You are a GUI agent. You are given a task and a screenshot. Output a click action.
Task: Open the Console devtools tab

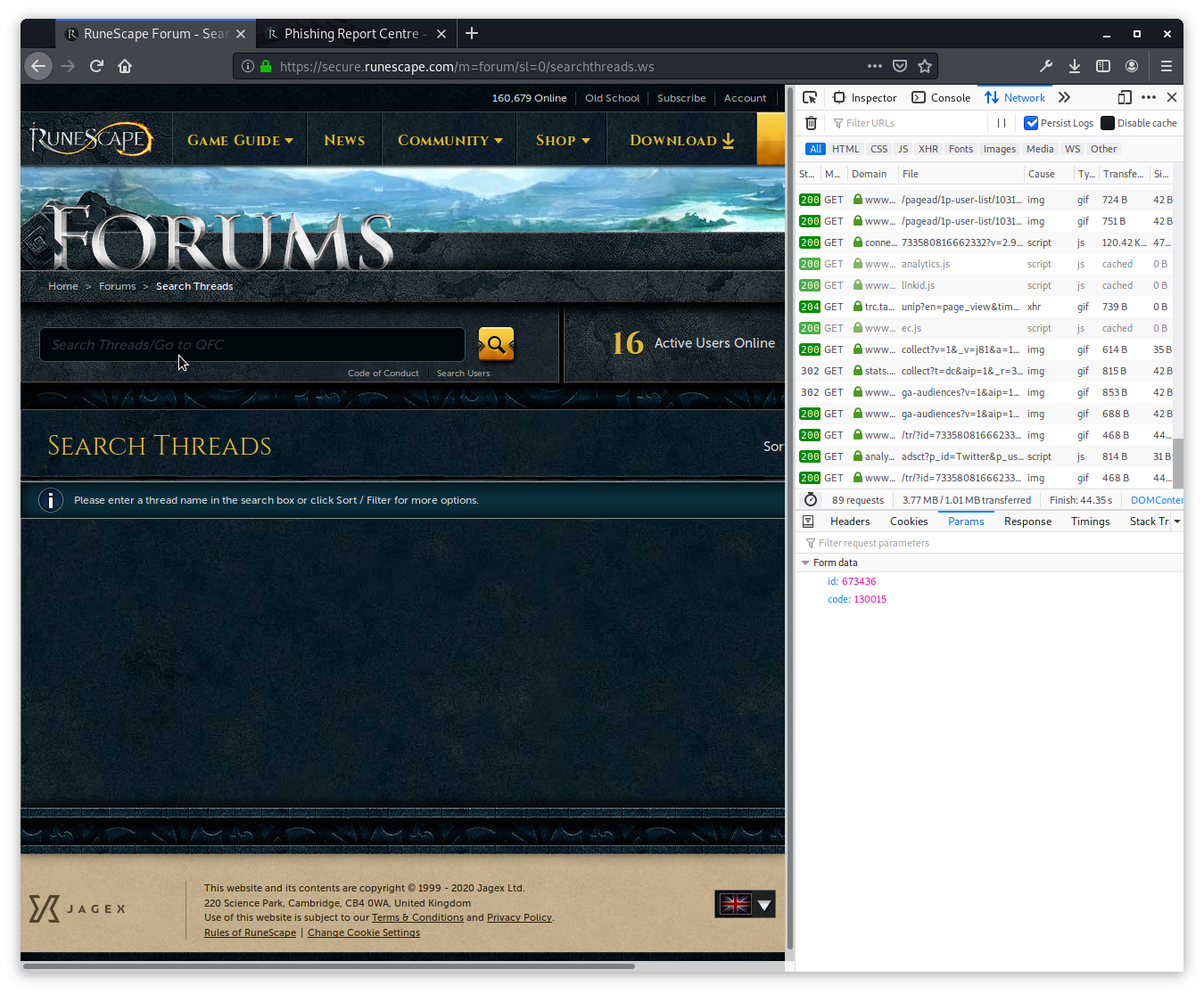(941, 98)
